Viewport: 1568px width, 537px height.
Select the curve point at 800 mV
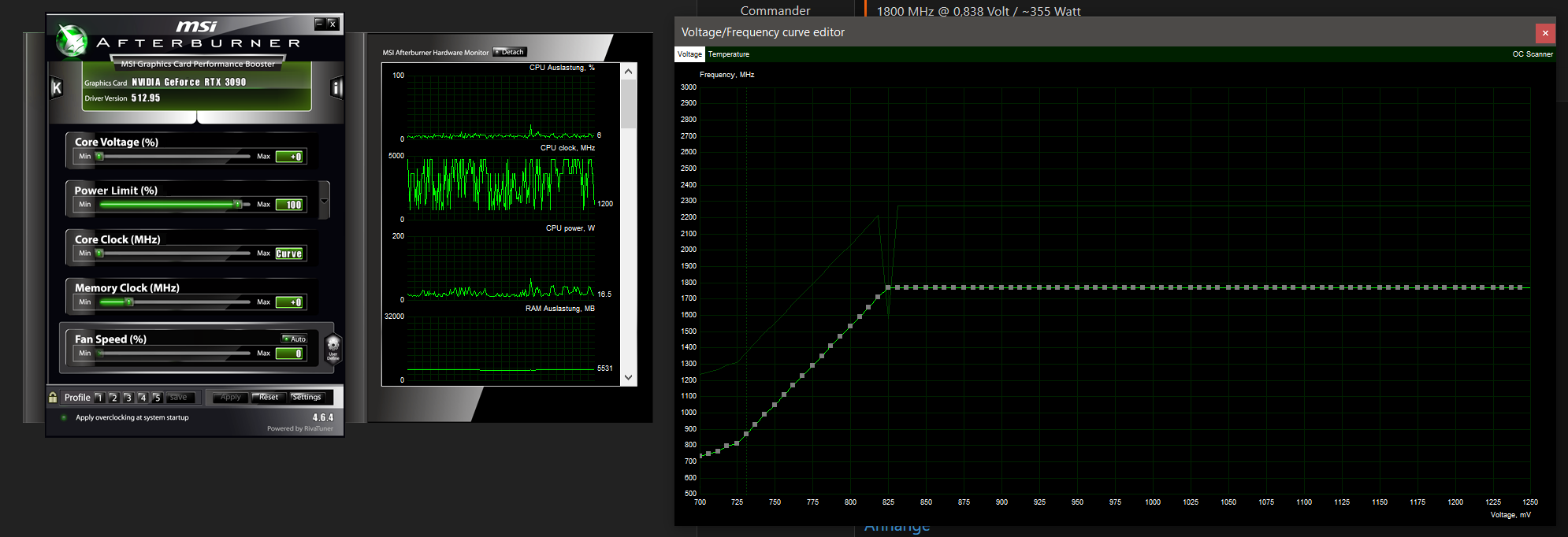tap(850, 326)
